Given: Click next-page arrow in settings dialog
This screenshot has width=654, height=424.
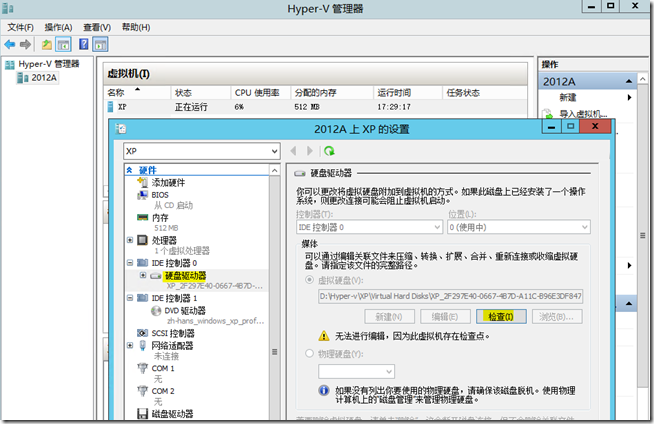Looking at the screenshot, I should tap(309, 151).
